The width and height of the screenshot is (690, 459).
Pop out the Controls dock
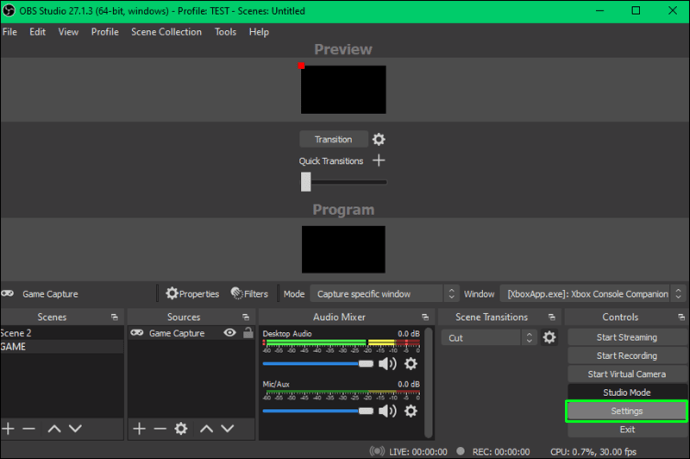tap(681, 317)
